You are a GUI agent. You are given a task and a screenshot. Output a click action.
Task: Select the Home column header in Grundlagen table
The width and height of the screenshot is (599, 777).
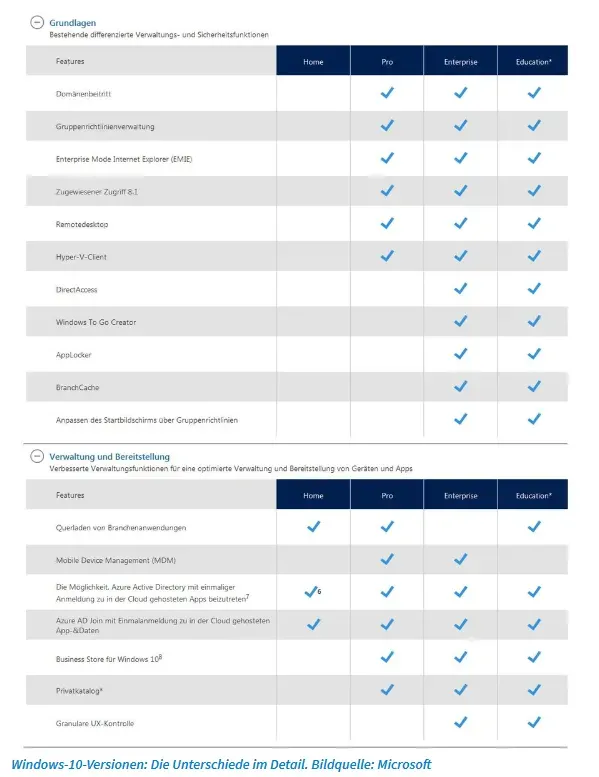tap(313, 60)
